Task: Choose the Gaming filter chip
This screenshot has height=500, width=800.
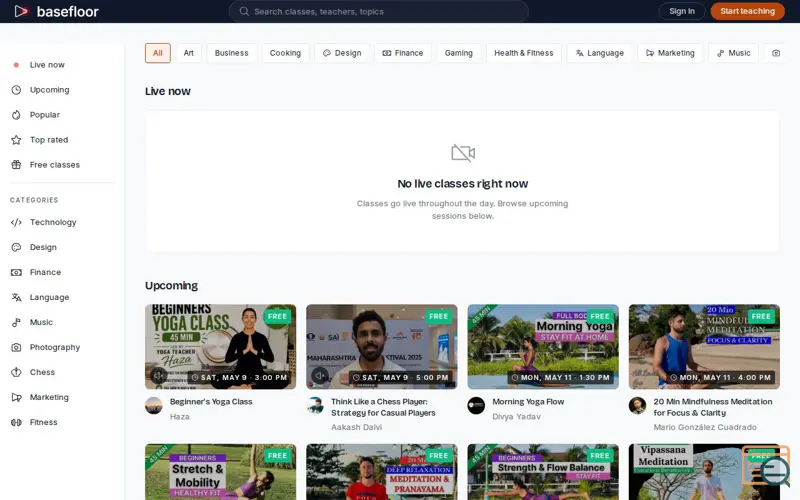Action: coord(459,53)
